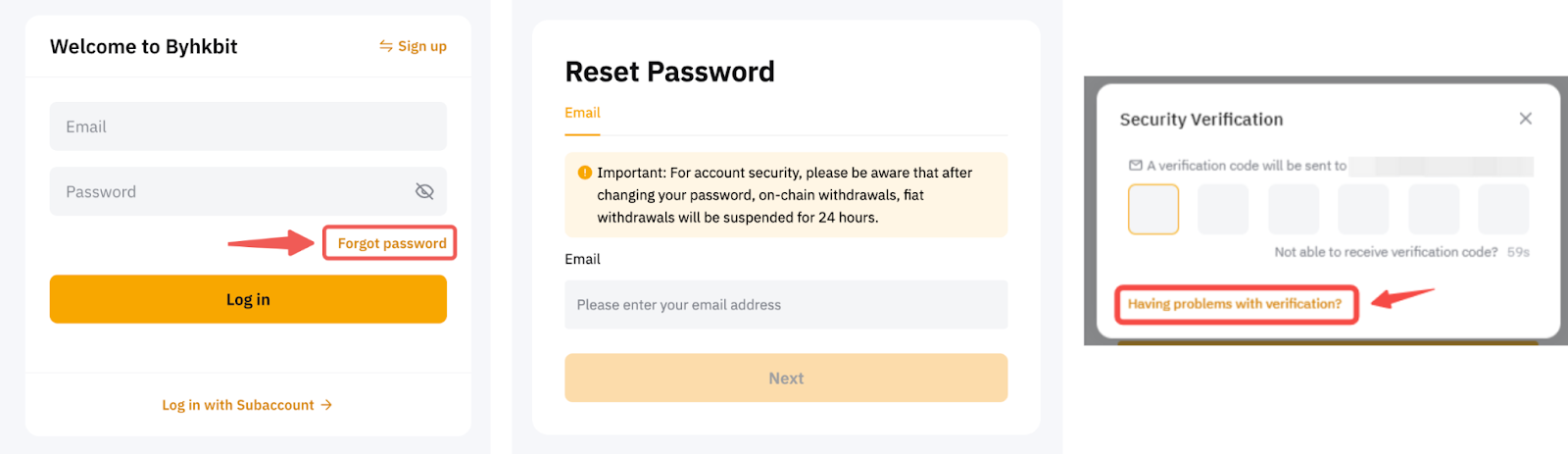The image size is (1568, 454).
Task: Click the orange warning info icon
Action: [585, 173]
